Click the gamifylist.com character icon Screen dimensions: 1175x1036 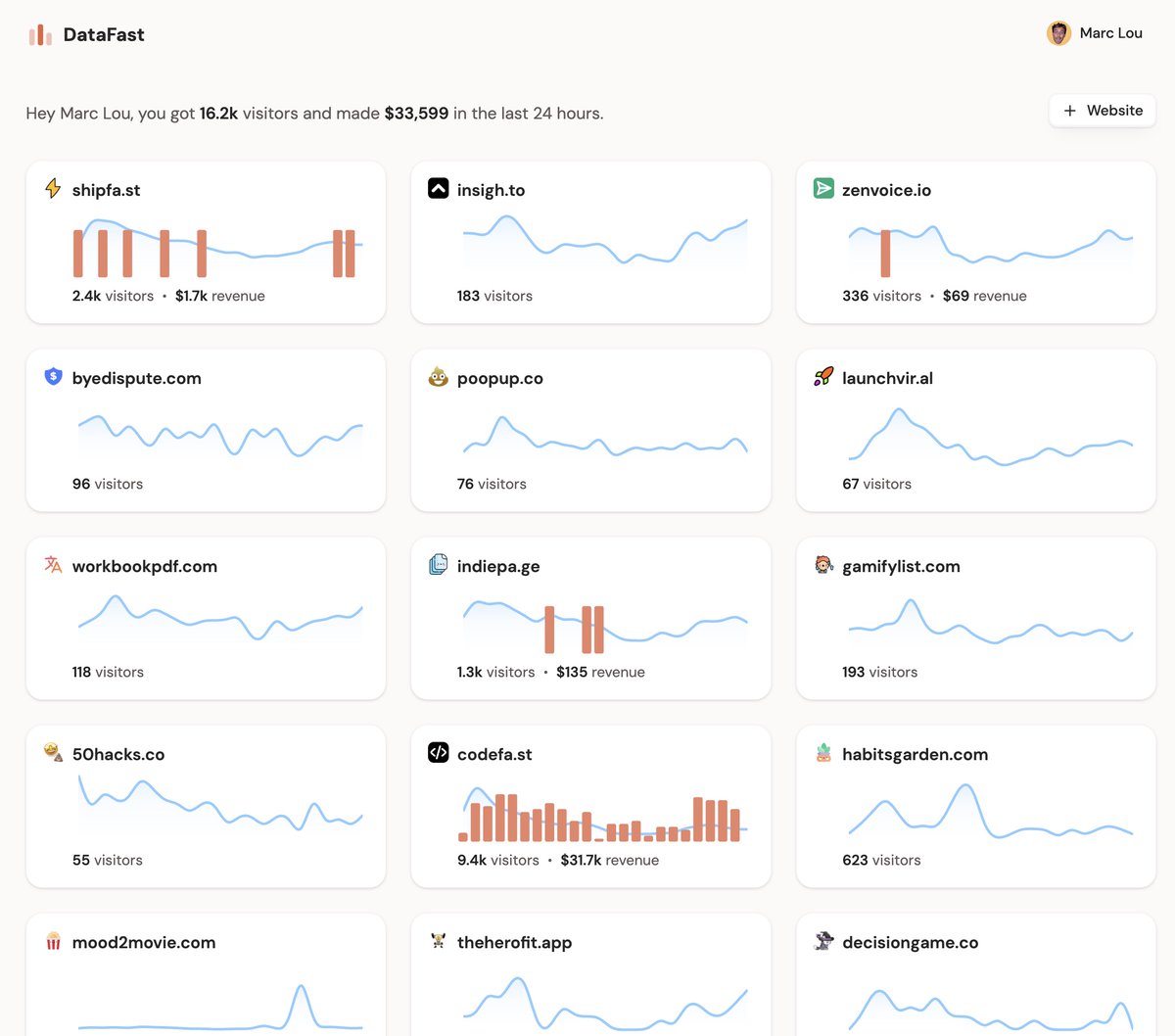pos(823,565)
